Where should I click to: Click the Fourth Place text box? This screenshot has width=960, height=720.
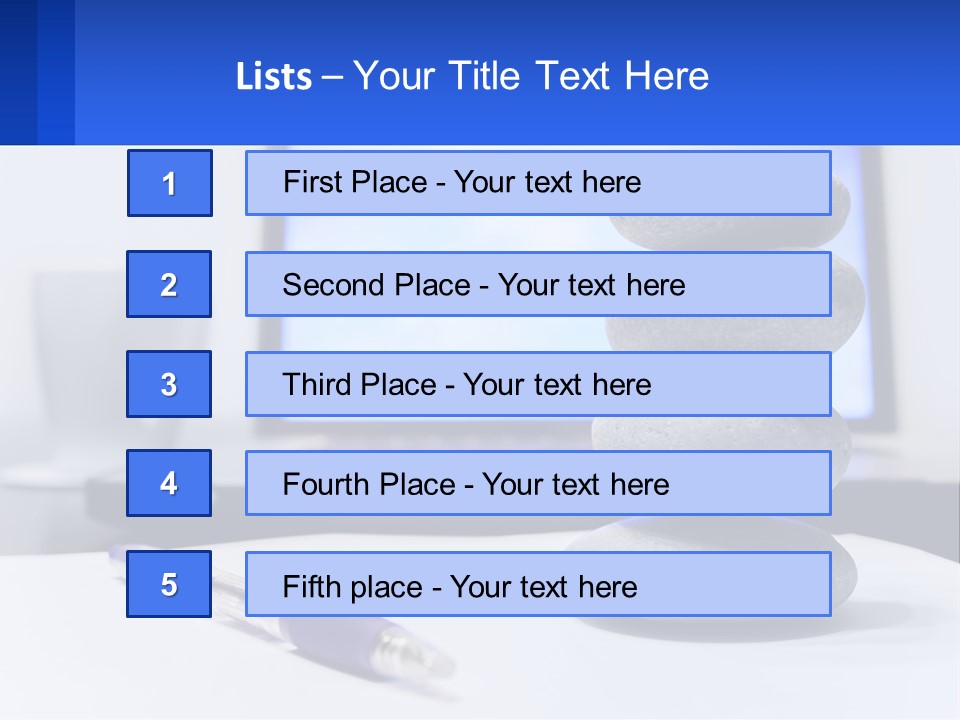click(x=538, y=484)
